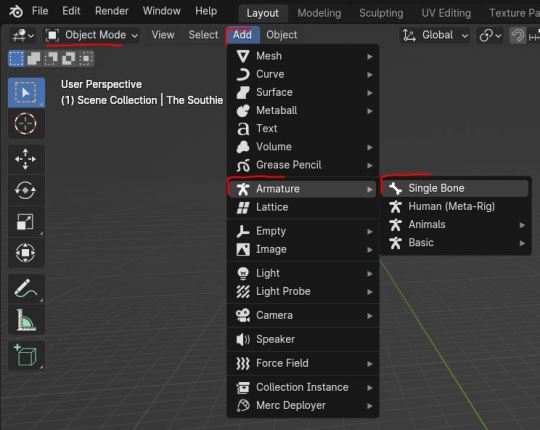The width and height of the screenshot is (540, 430).
Task: Switch to the Layout workspace tab
Action: [262, 13]
